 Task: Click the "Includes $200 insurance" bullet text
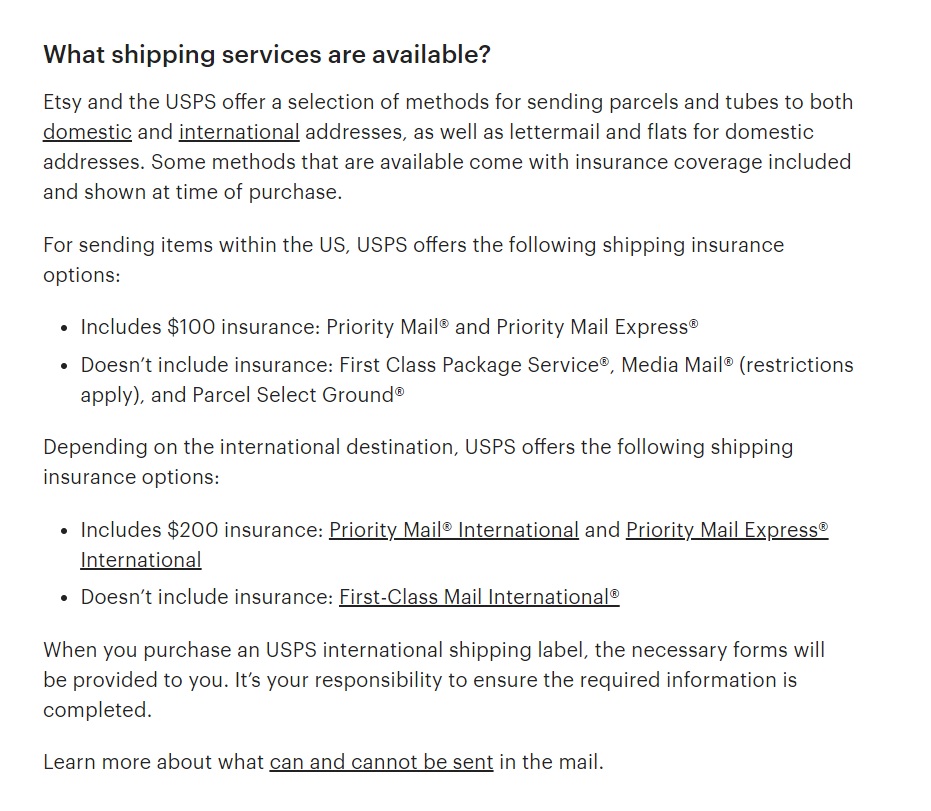click(200, 530)
